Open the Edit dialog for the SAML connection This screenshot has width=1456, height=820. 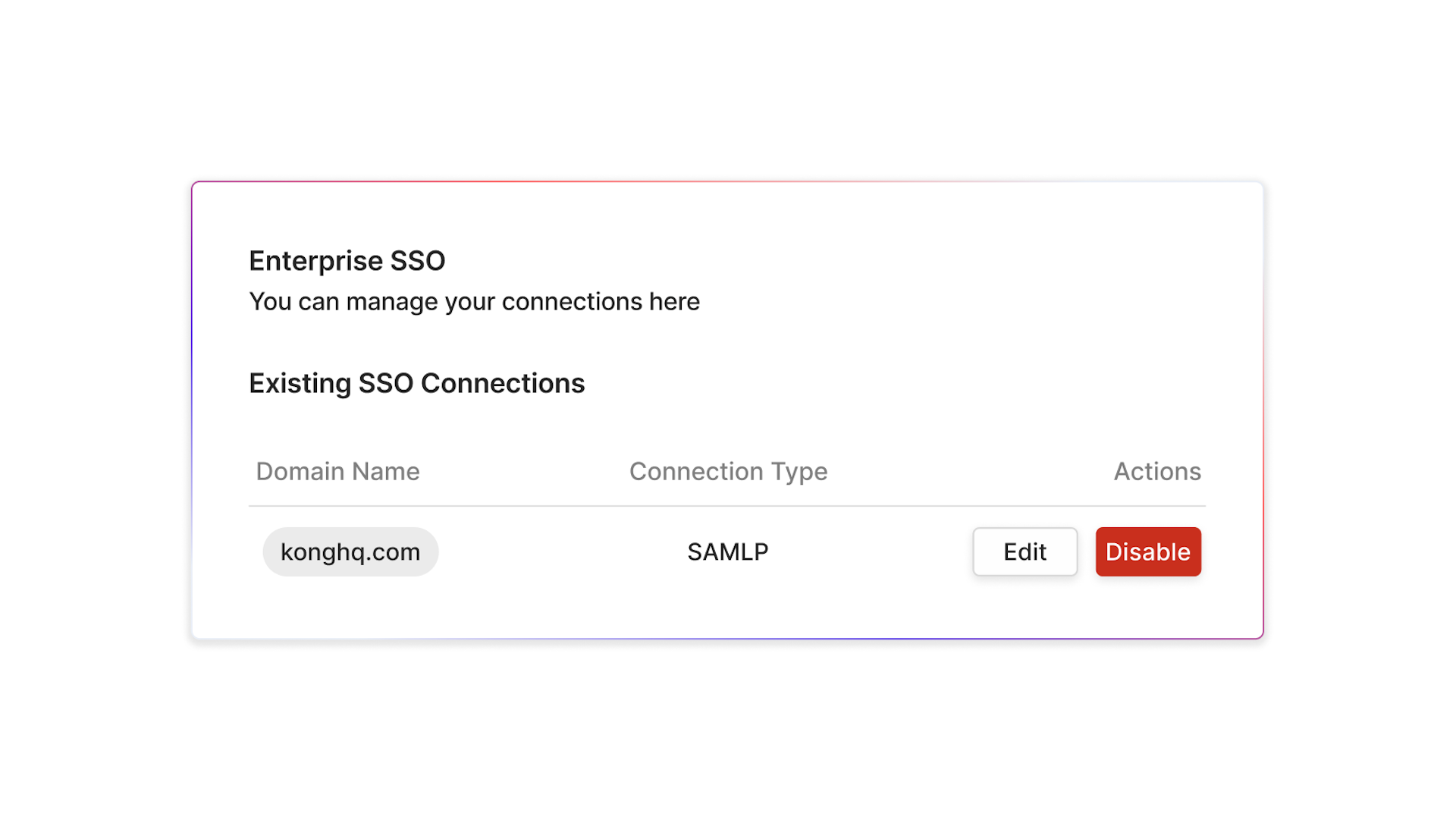tap(1025, 551)
